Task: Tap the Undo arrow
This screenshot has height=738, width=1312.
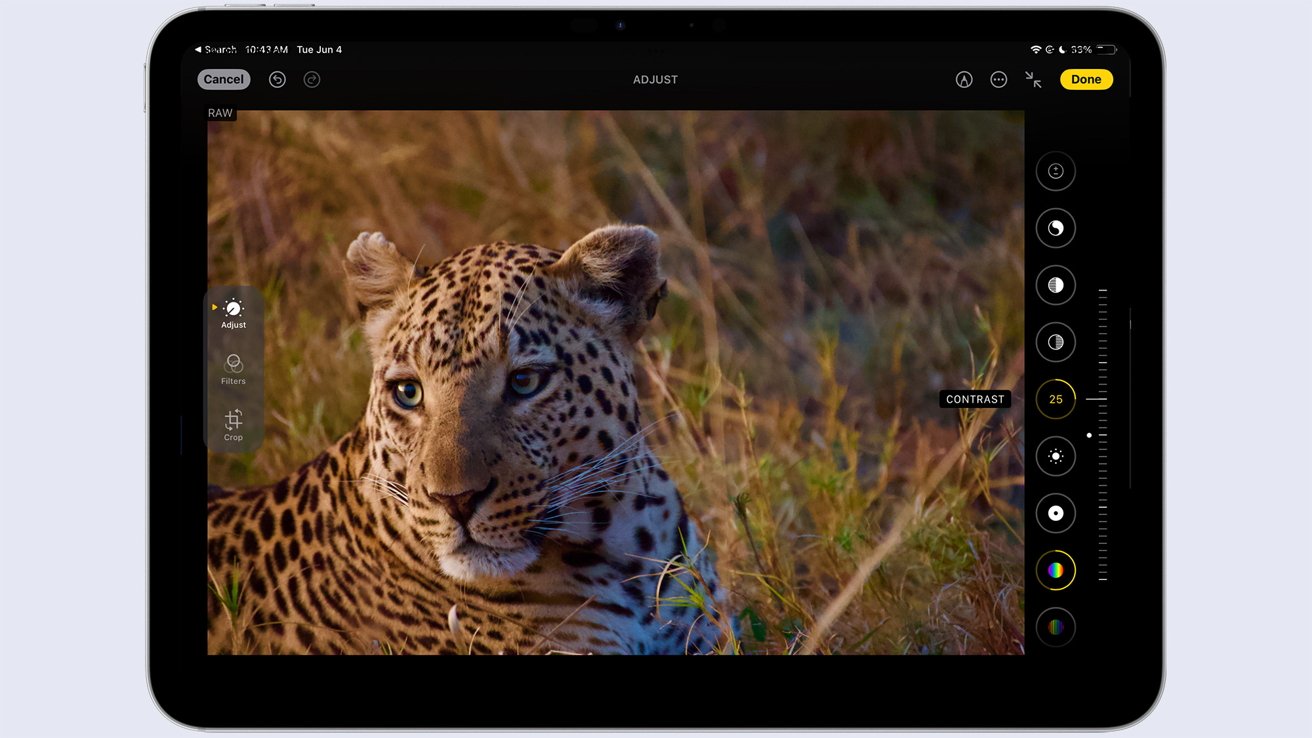Action: tap(277, 79)
